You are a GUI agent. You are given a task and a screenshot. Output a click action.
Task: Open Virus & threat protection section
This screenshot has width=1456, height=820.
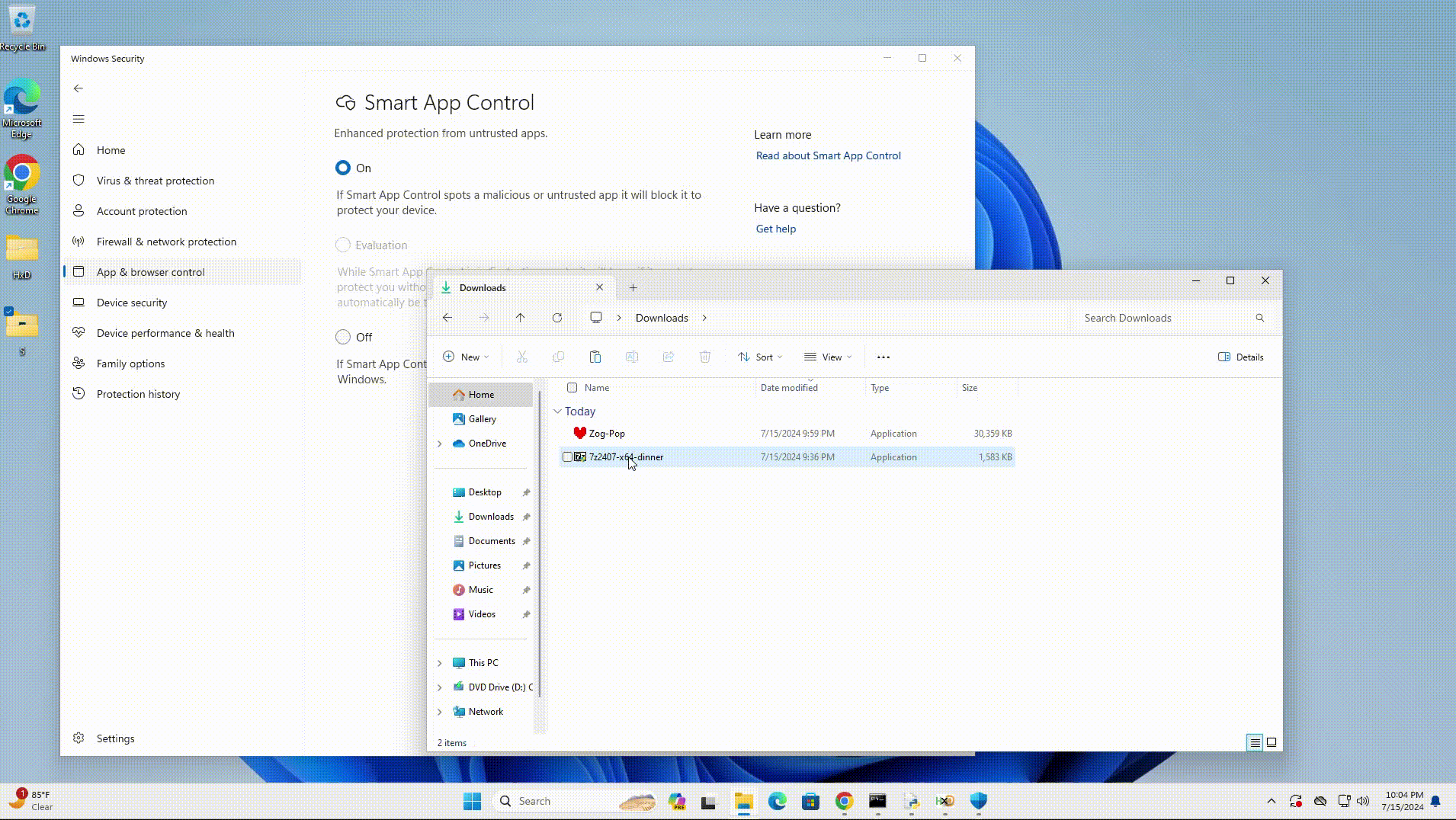coord(156,181)
